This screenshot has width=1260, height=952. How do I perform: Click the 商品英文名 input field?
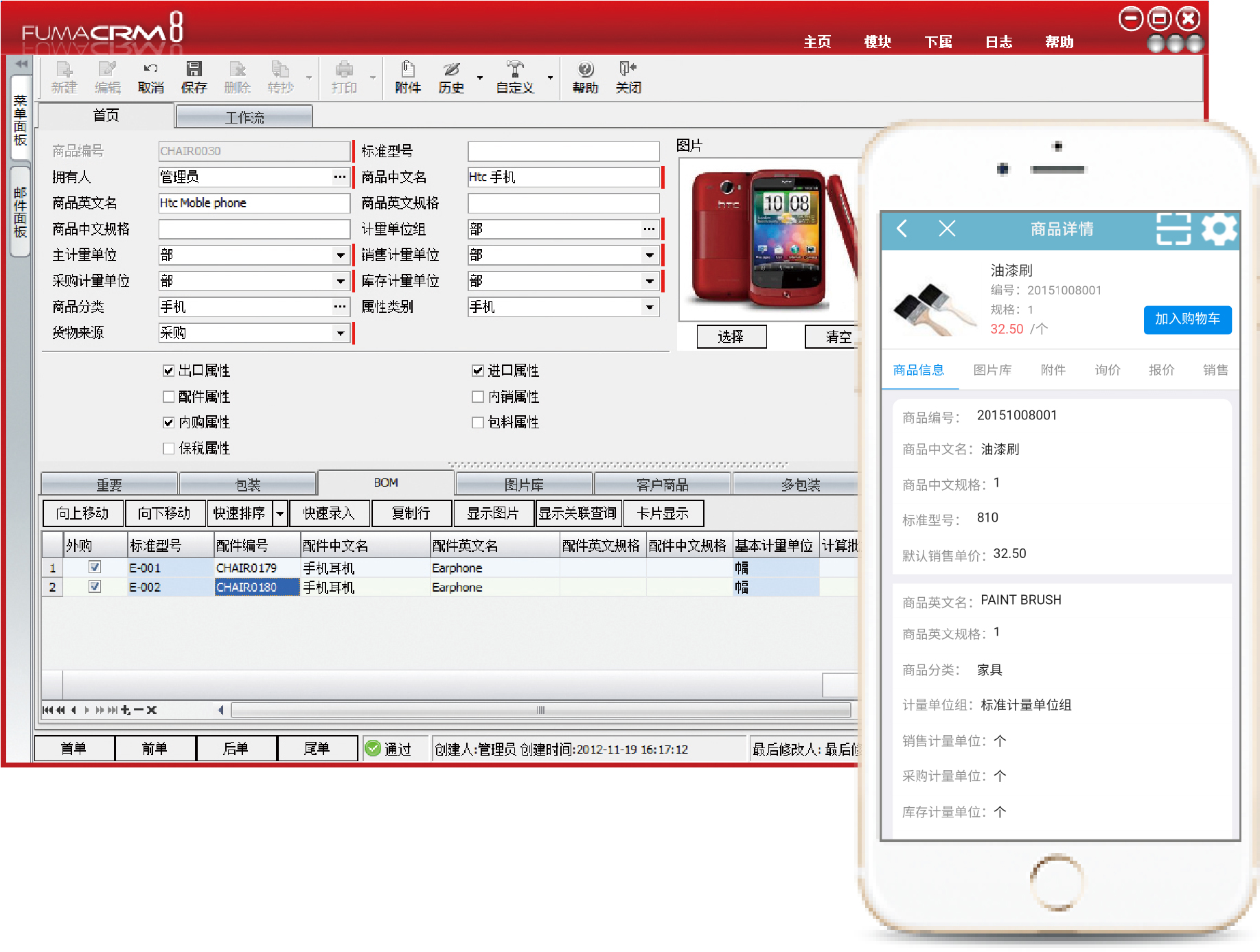[254, 203]
